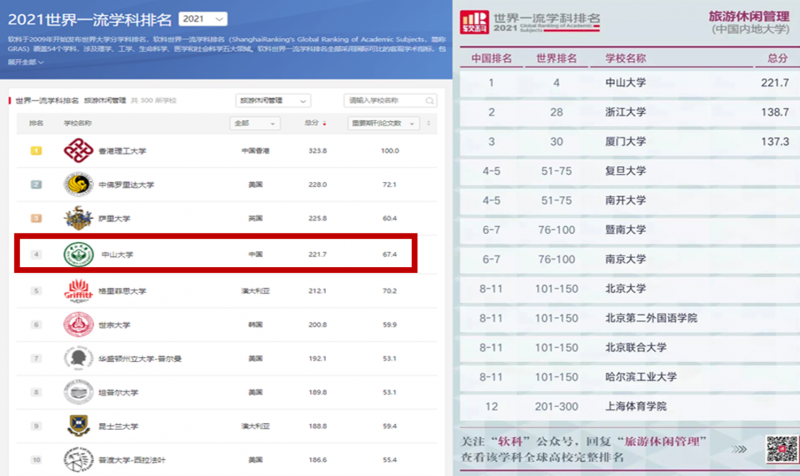Screen dimensions: 800x476
Task: Click the Sejong University red logo
Action: [x=78, y=324]
